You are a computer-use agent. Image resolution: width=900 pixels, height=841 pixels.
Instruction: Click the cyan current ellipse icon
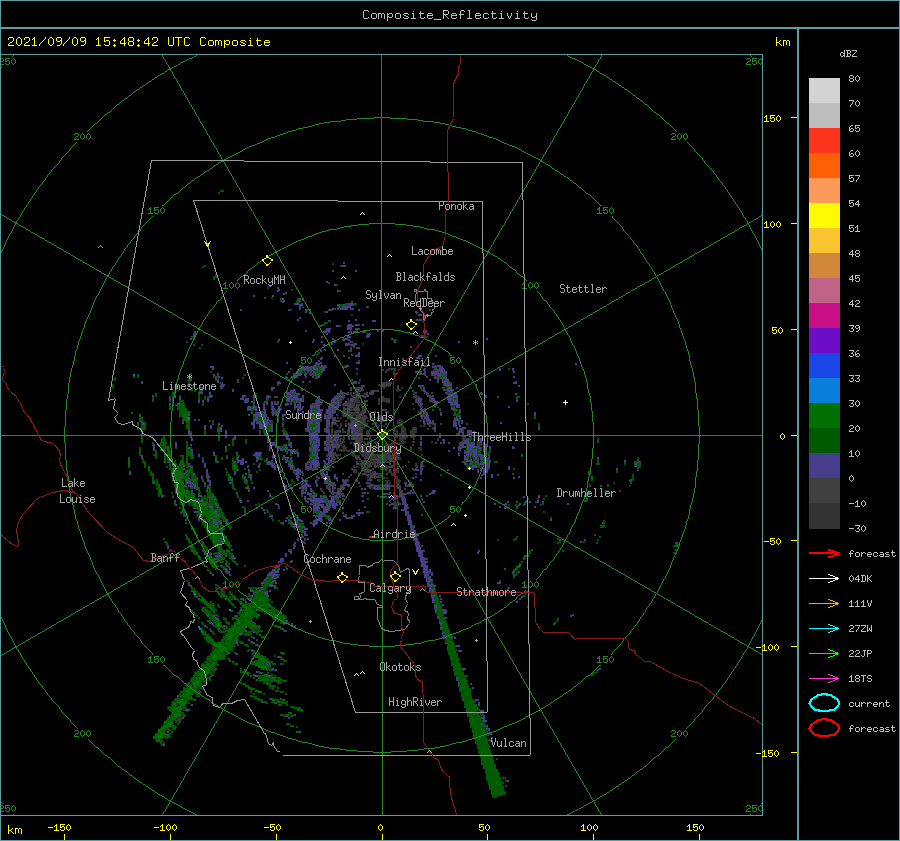pos(824,703)
